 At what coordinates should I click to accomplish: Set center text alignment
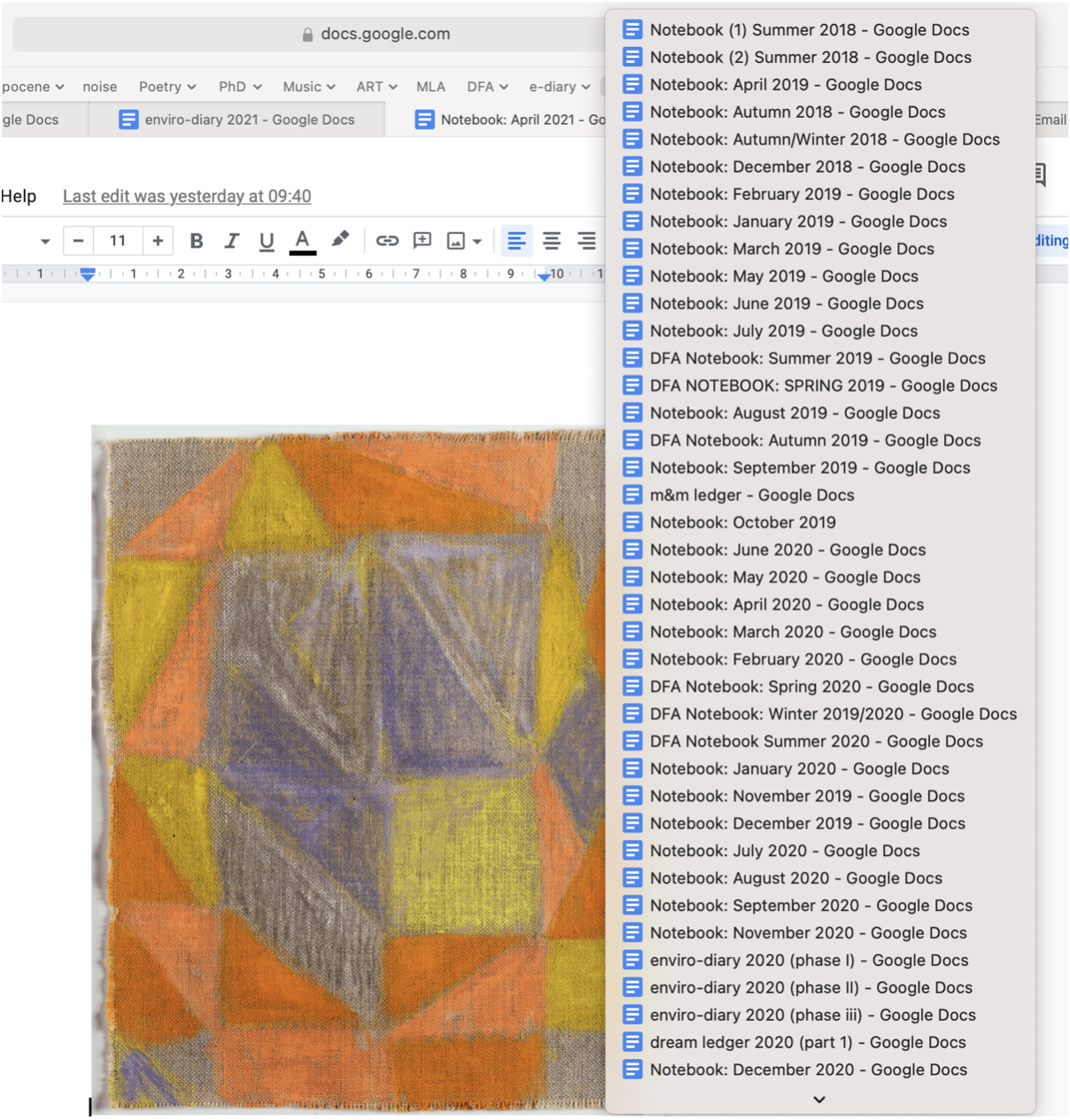(551, 241)
